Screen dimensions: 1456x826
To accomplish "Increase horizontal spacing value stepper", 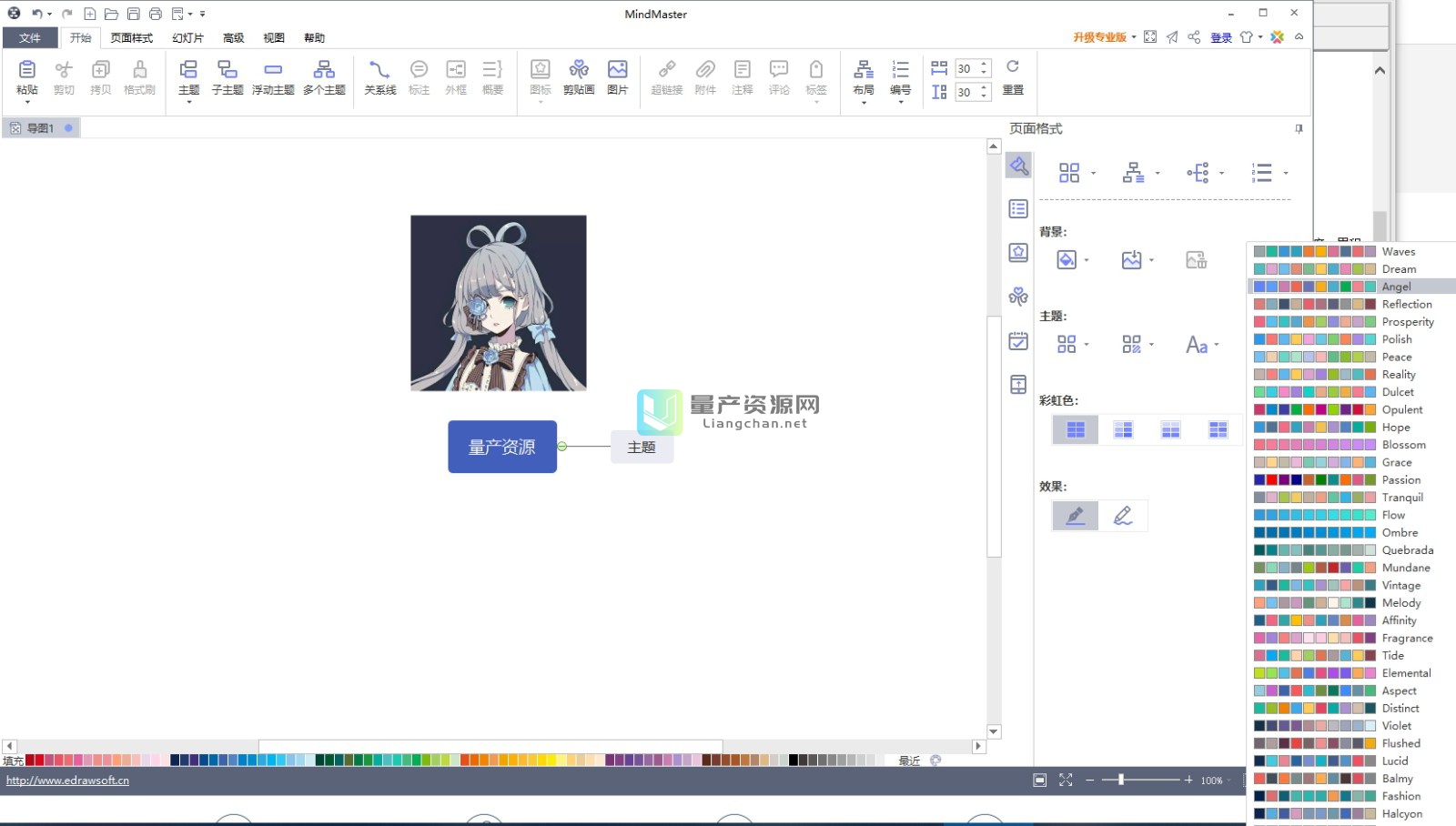I will (x=984, y=65).
